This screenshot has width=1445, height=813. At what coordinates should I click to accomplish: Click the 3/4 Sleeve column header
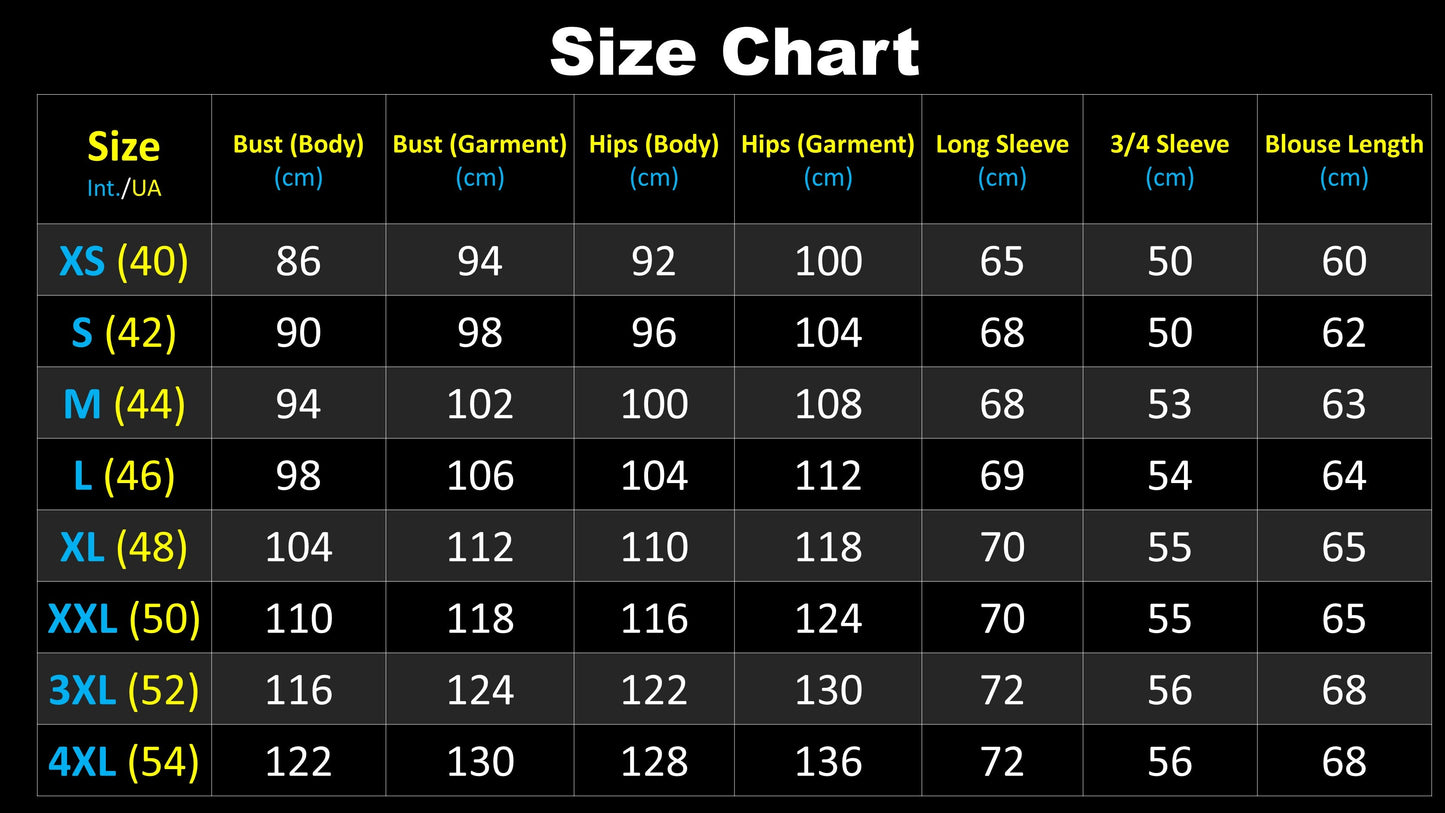1169,159
